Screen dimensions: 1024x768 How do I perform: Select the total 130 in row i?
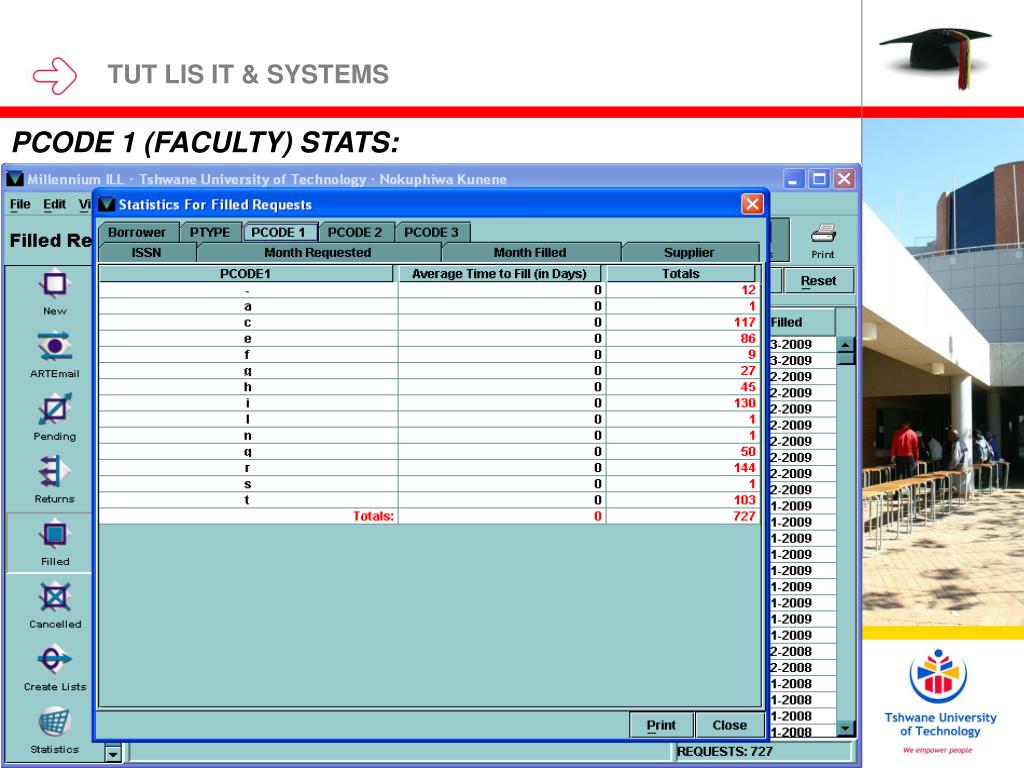[744, 403]
